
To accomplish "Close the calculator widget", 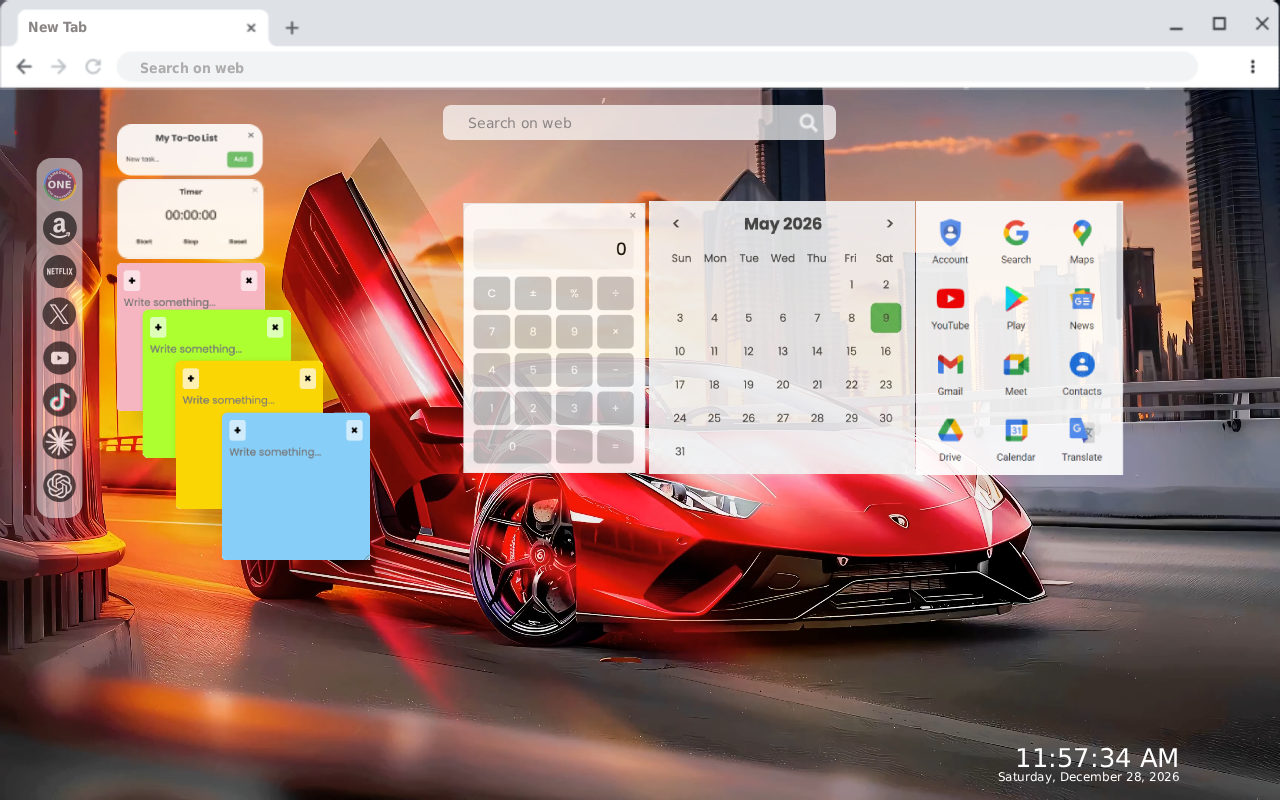I will click(x=632, y=215).
